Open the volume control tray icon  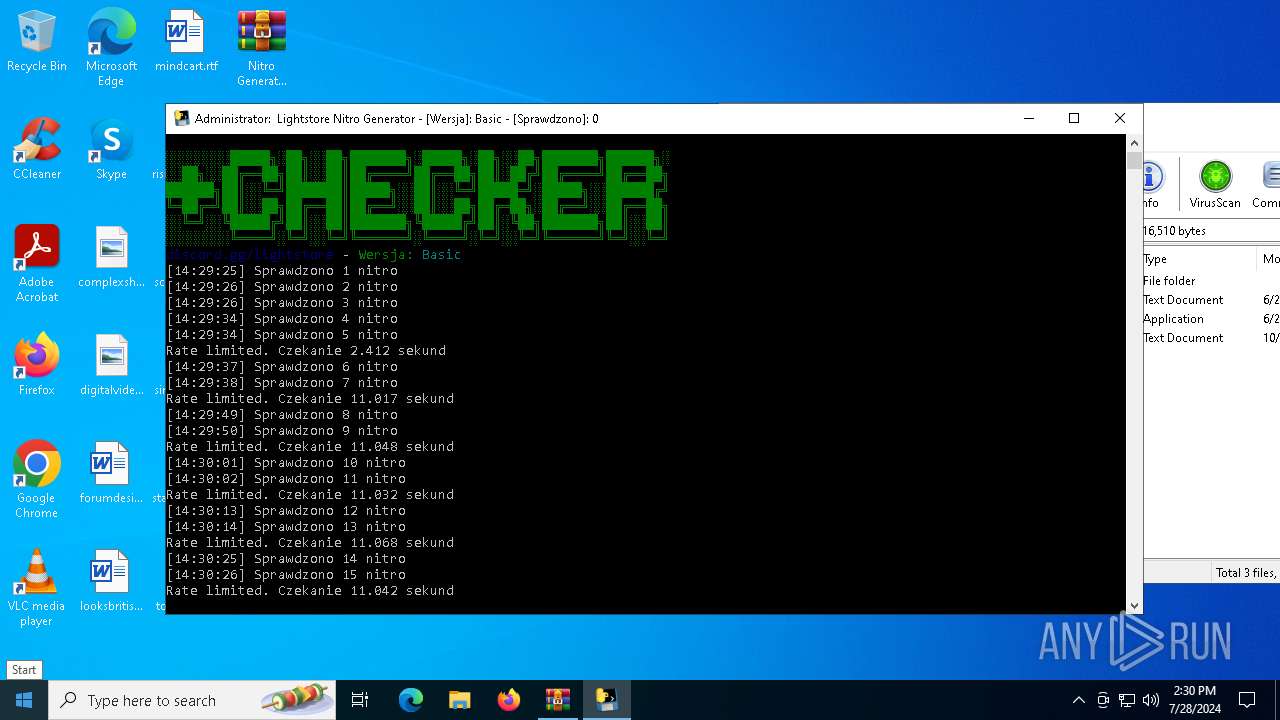1151,700
